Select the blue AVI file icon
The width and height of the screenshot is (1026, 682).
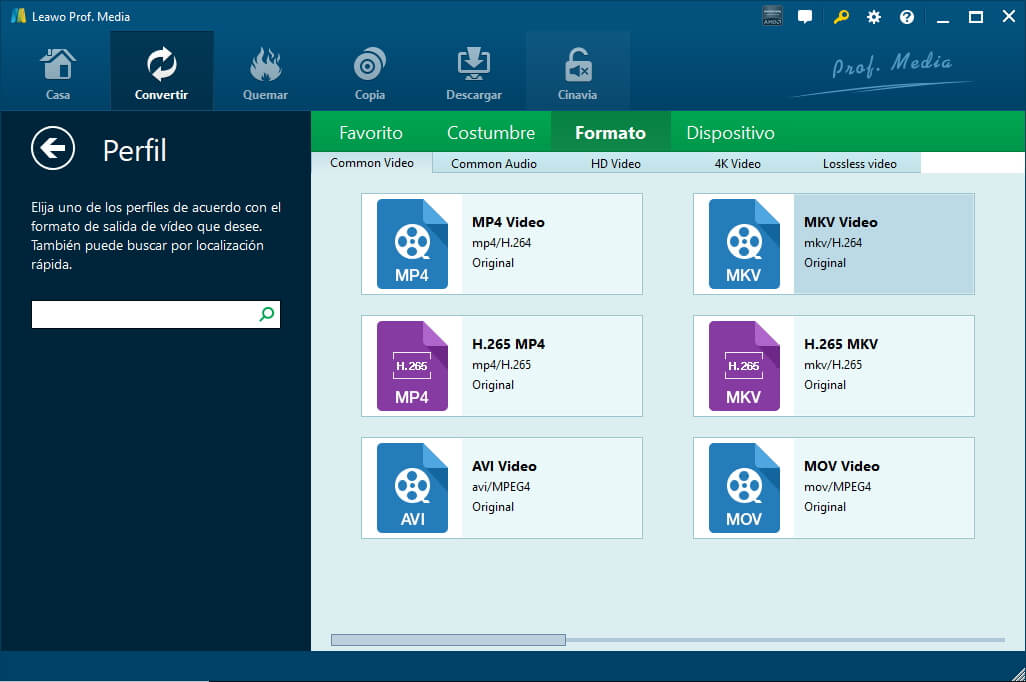[412, 488]
